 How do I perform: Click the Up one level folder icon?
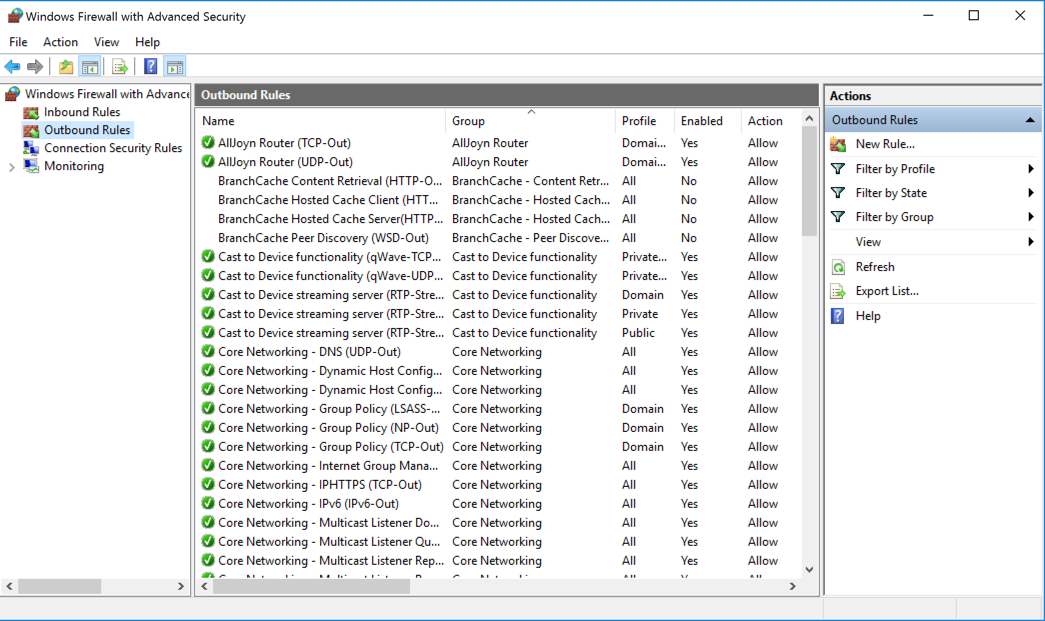(x=66, y=67)
